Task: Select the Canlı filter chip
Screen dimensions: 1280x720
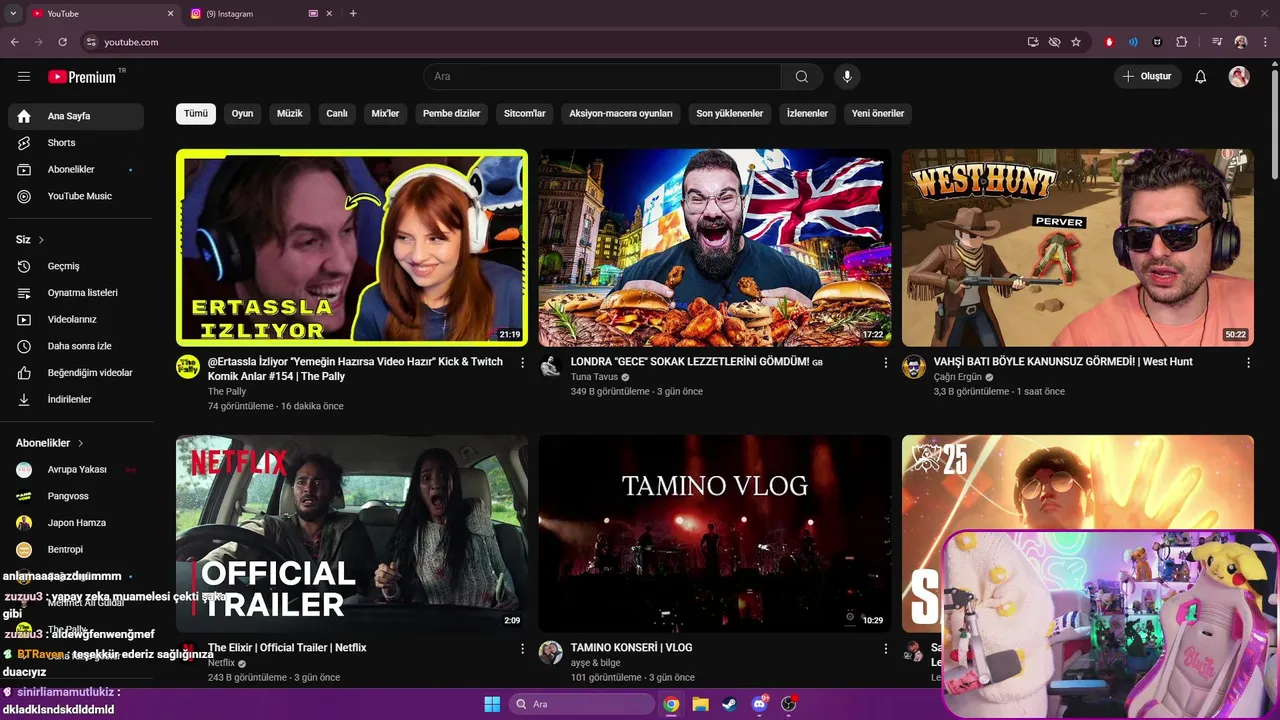Action: tap(337, 113)
